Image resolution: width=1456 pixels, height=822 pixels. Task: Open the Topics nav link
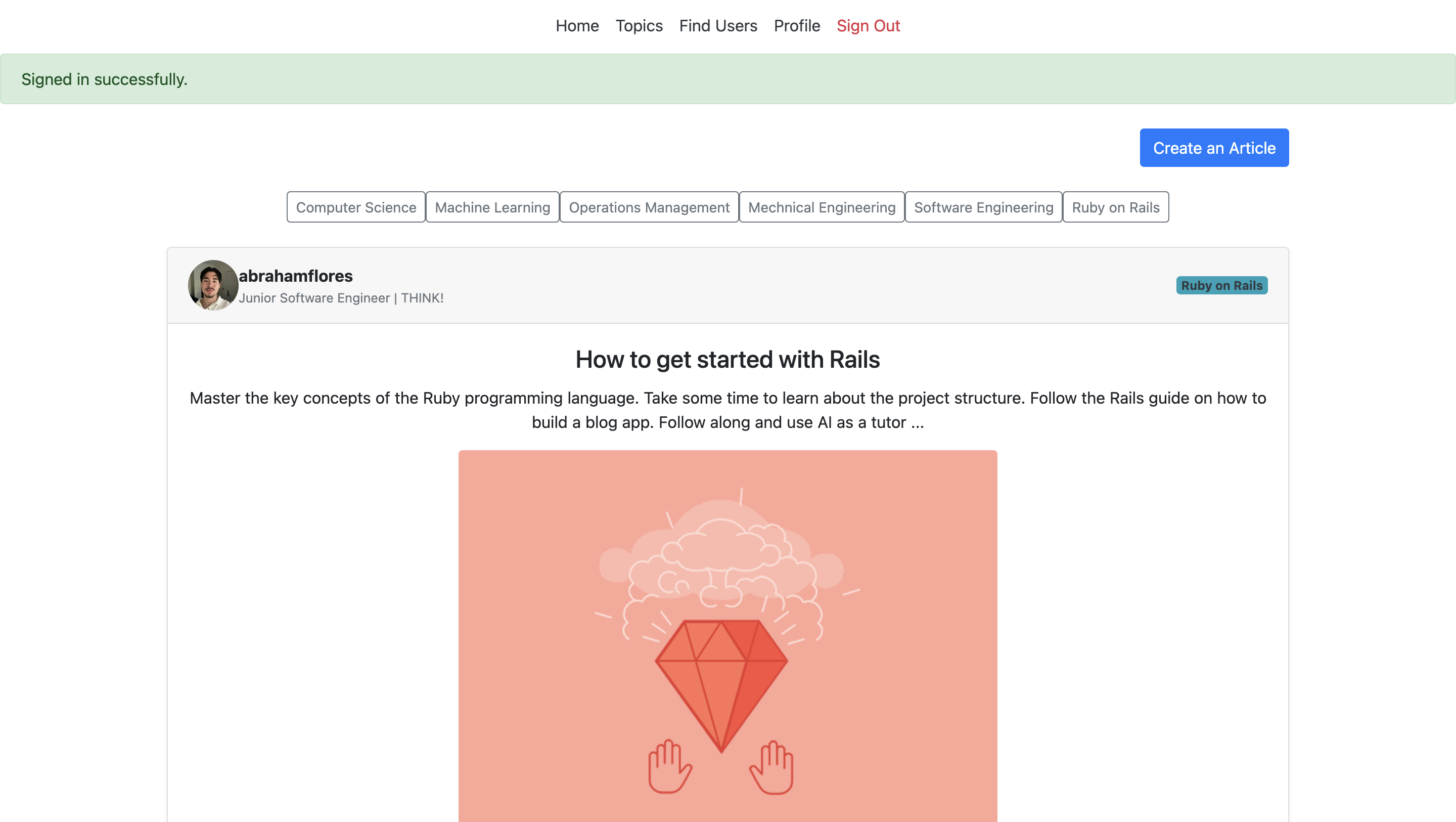(639, 25)
